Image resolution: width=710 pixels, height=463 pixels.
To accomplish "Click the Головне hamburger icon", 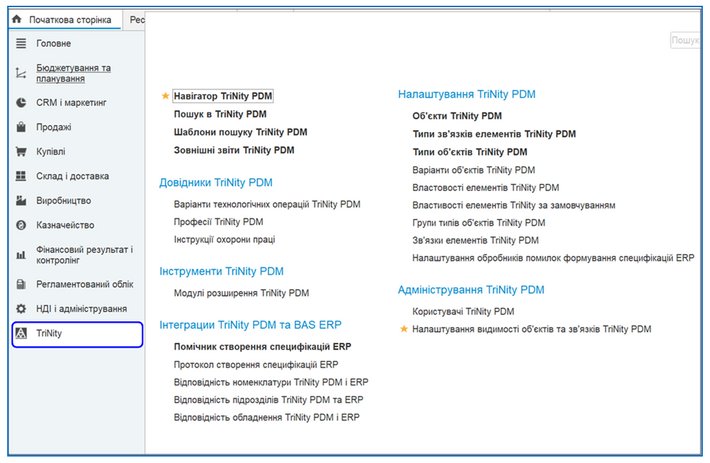I will click(21, 44).
